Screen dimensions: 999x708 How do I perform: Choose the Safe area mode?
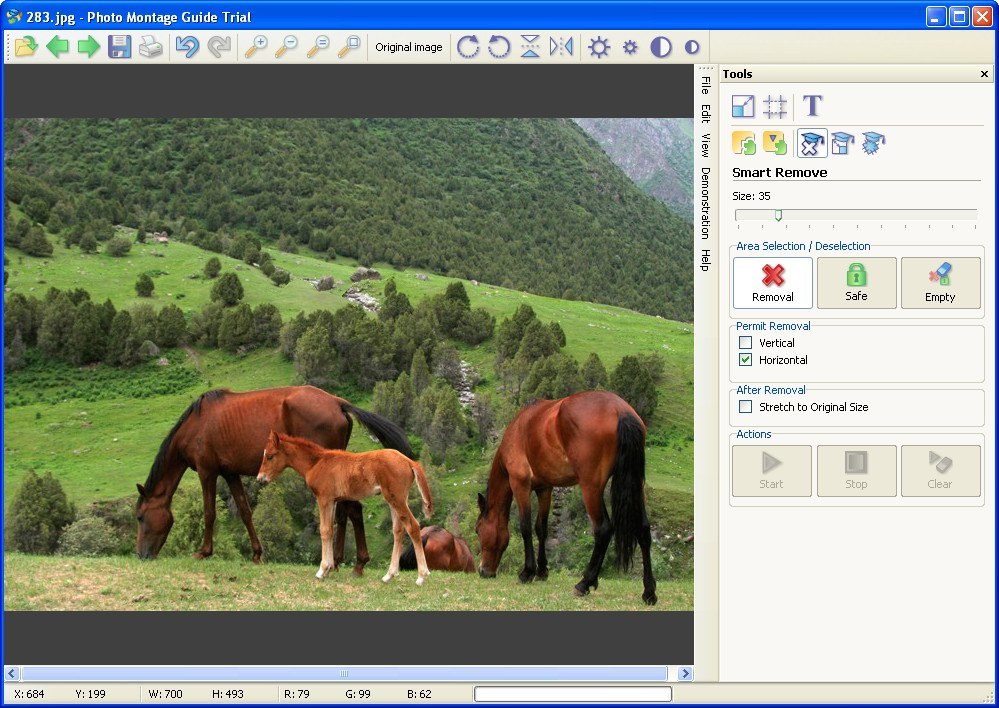point(856,283)
